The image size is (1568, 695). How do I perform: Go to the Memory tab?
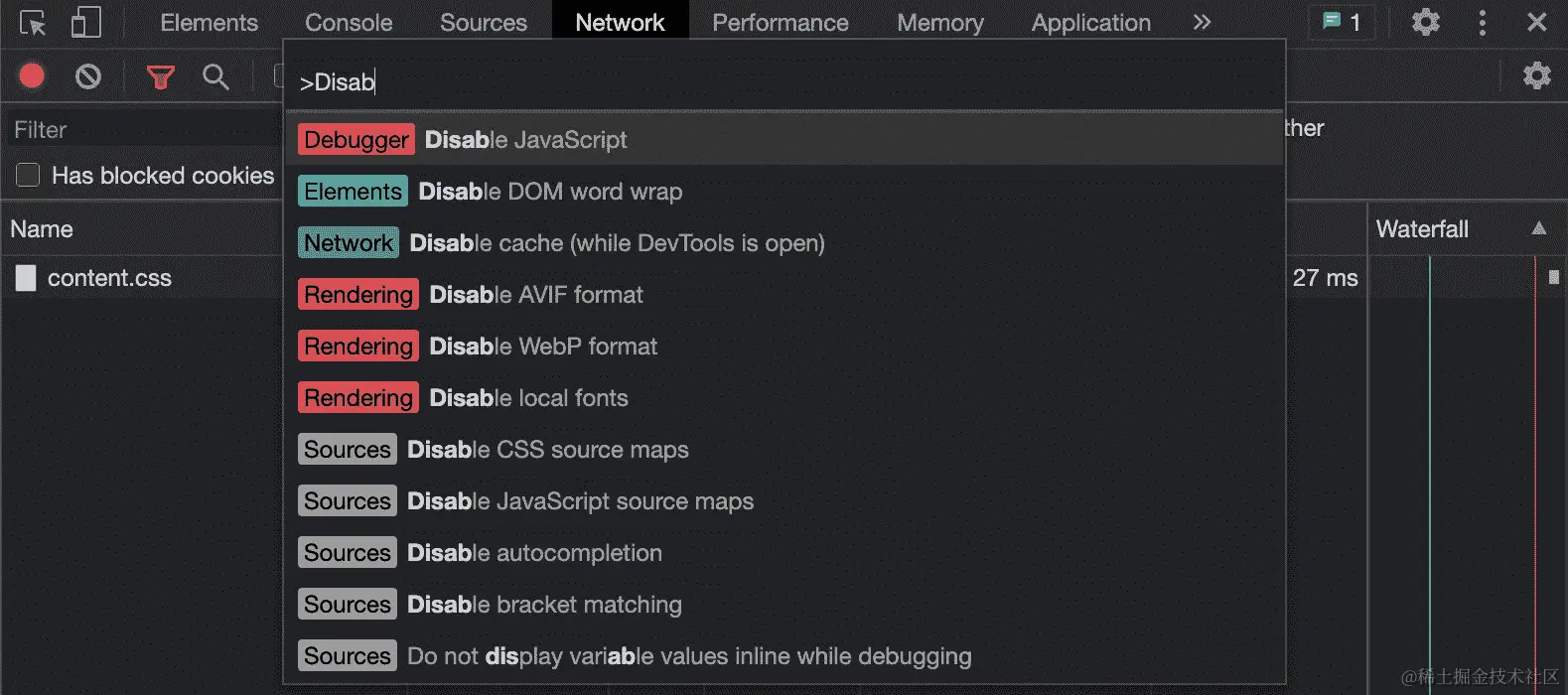[940, 23]
